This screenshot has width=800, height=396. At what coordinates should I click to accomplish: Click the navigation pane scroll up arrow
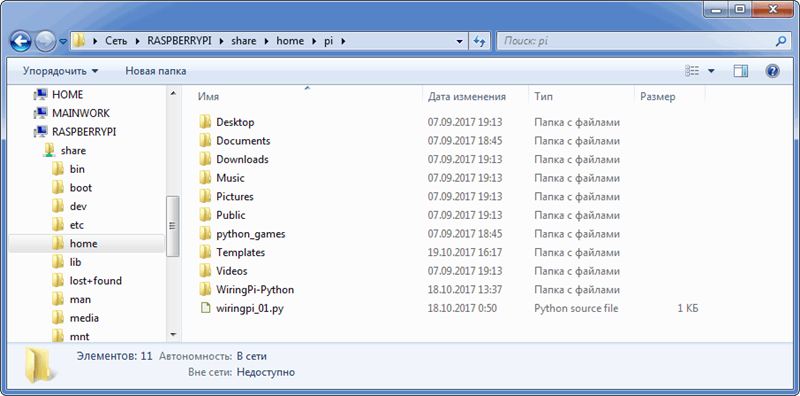(173, 93)
